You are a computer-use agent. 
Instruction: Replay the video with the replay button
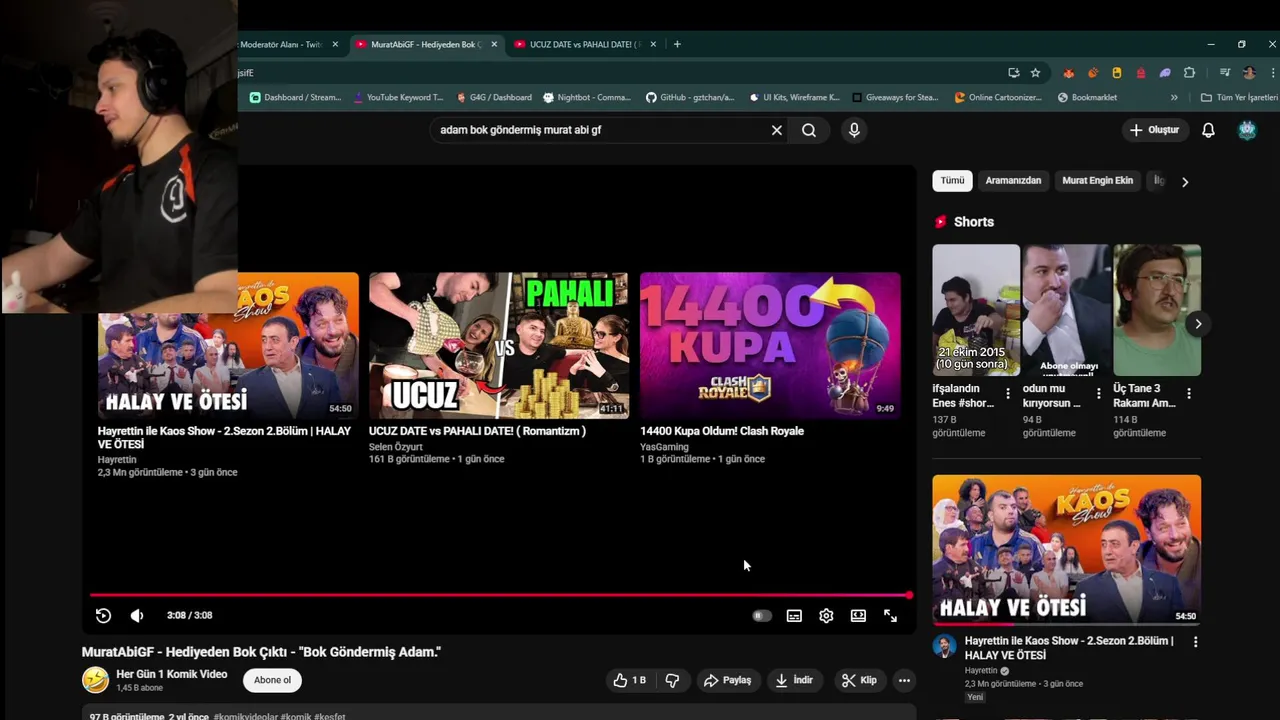click(103, 616)
